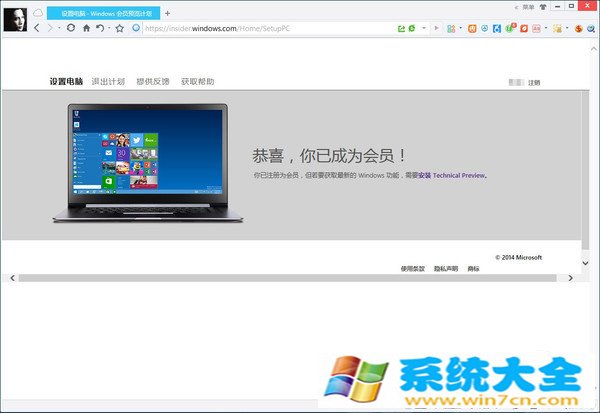Click the © 2014 Microsoft text
The image size is (600, 413).
pyautogui.click(x=519, y=258)
